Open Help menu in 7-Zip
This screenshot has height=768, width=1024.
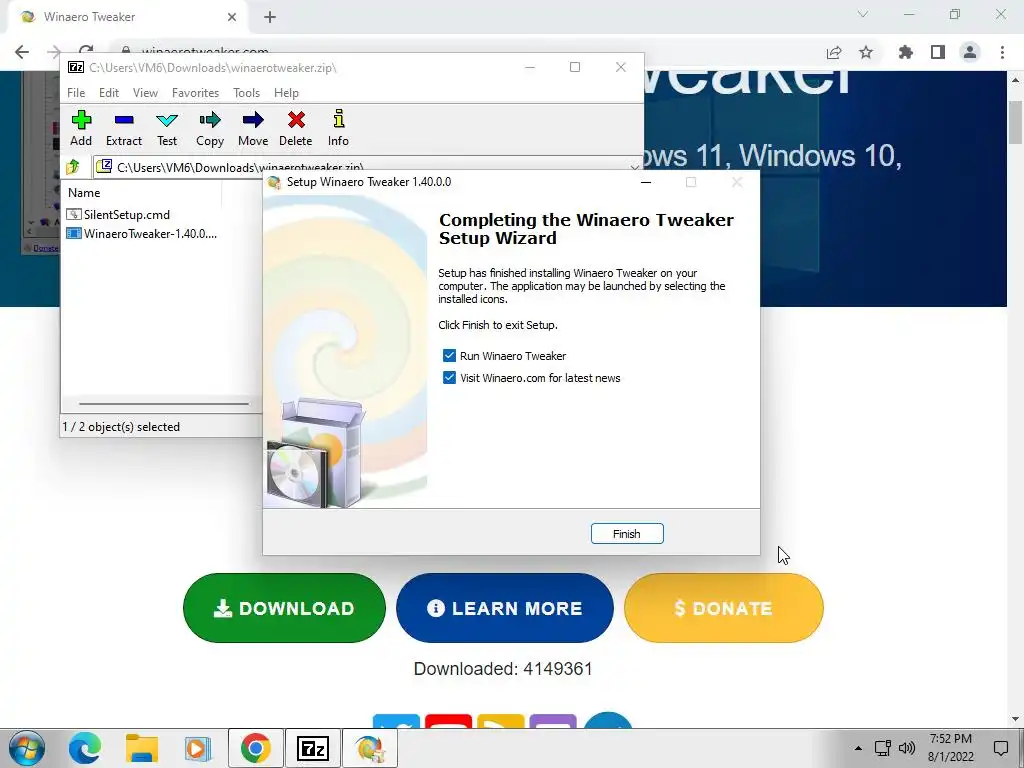[x=286, y=93]
